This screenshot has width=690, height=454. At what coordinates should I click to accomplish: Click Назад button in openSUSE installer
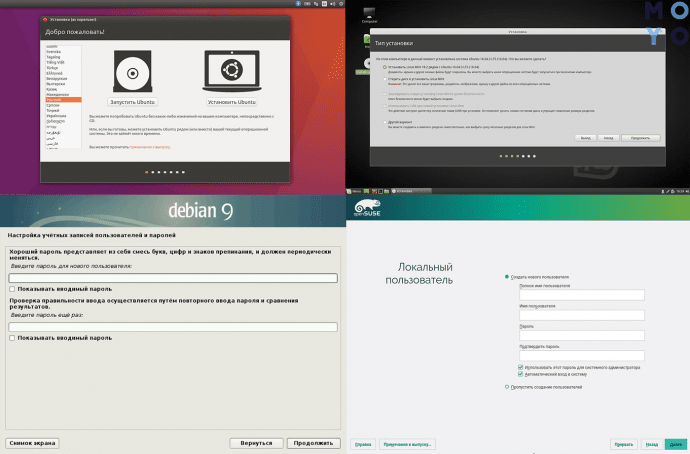[x=652, y=444]
